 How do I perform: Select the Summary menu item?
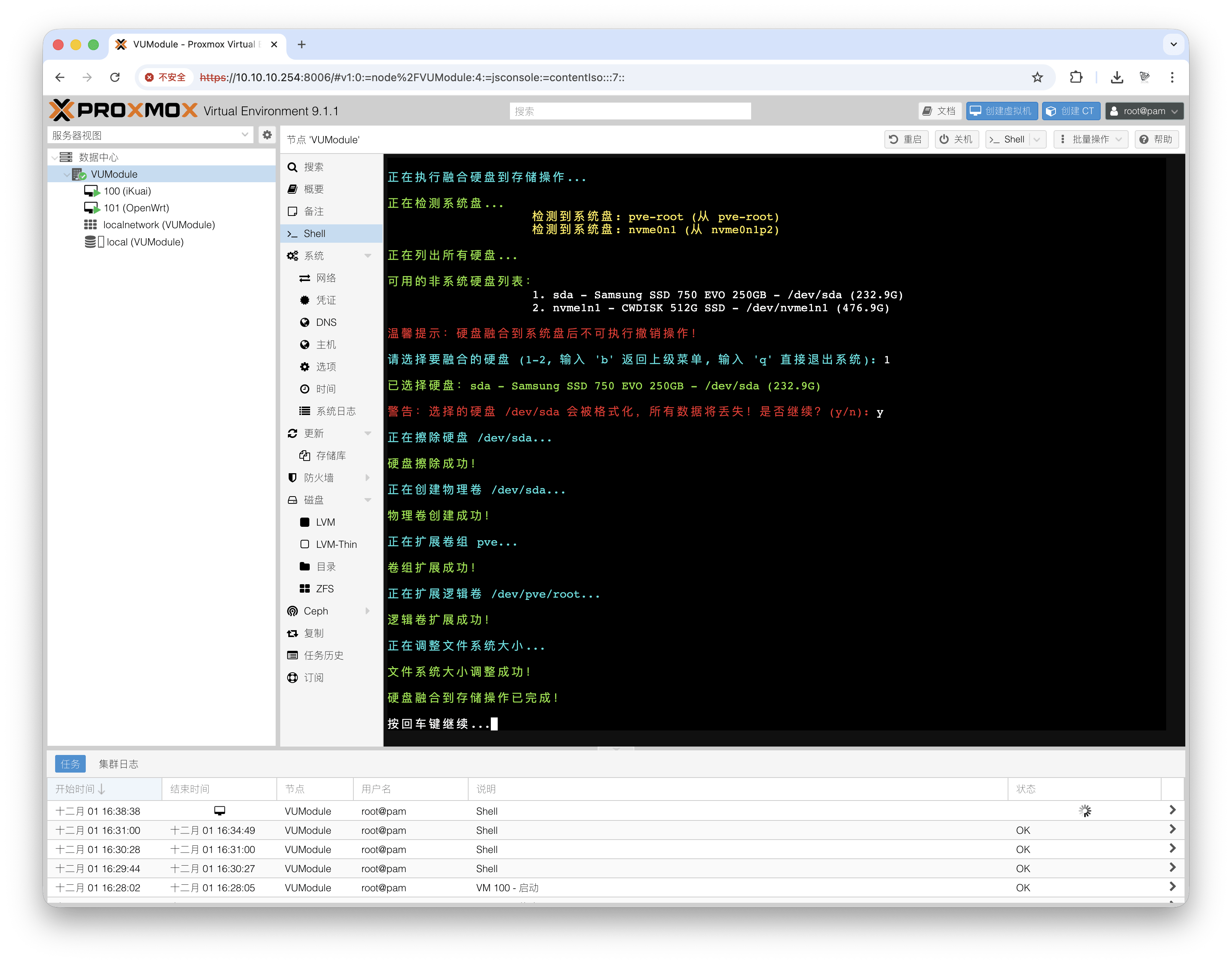pos(313,189)
